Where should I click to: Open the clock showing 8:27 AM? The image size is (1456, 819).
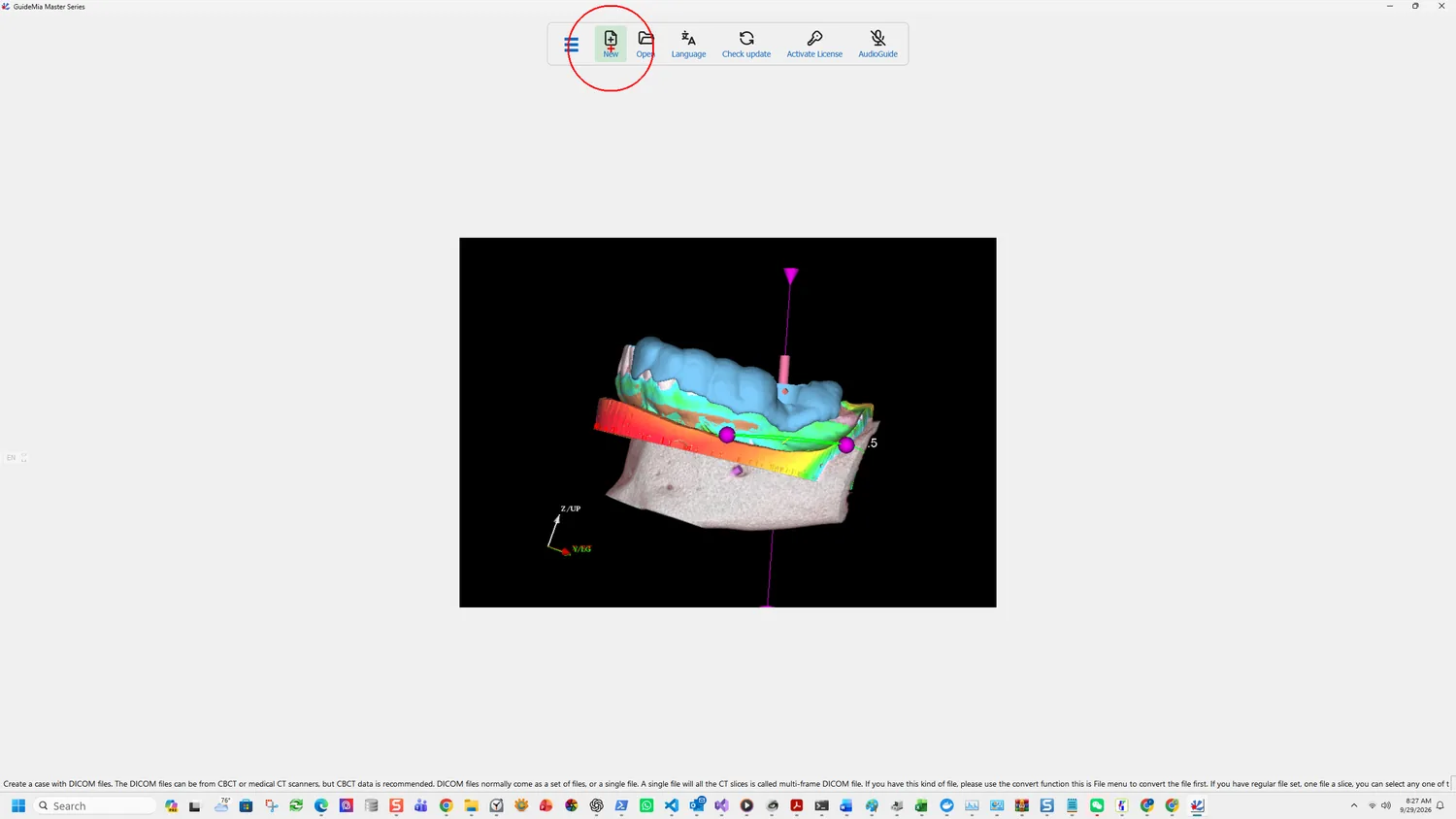[1415, 805]
